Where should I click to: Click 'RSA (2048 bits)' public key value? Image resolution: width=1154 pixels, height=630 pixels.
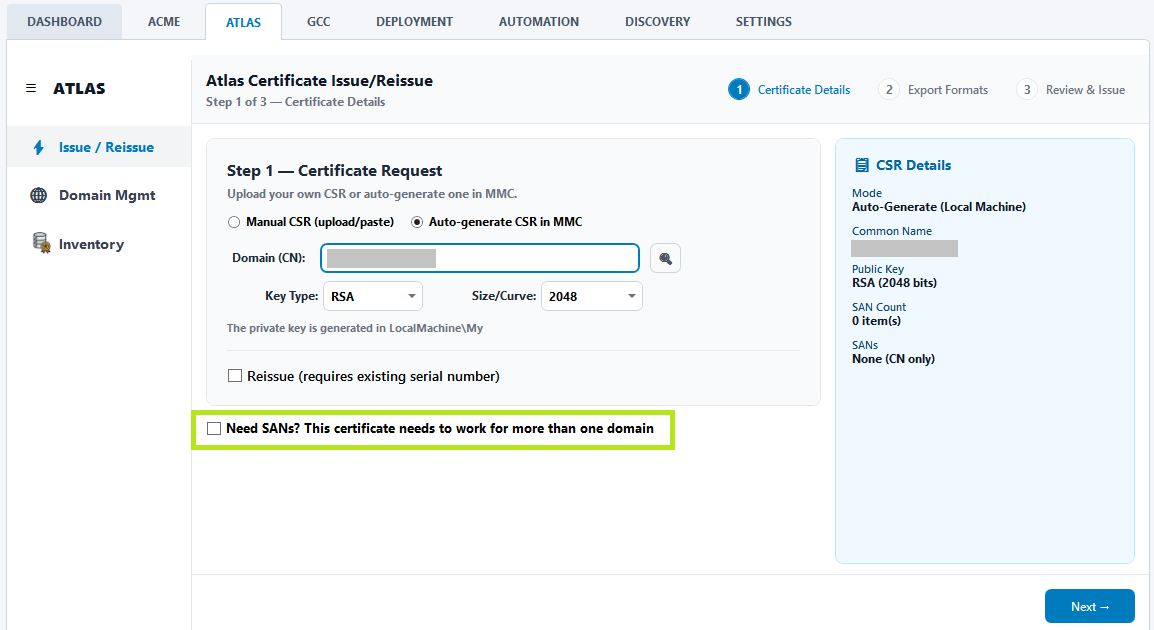[x=894, y=283]
